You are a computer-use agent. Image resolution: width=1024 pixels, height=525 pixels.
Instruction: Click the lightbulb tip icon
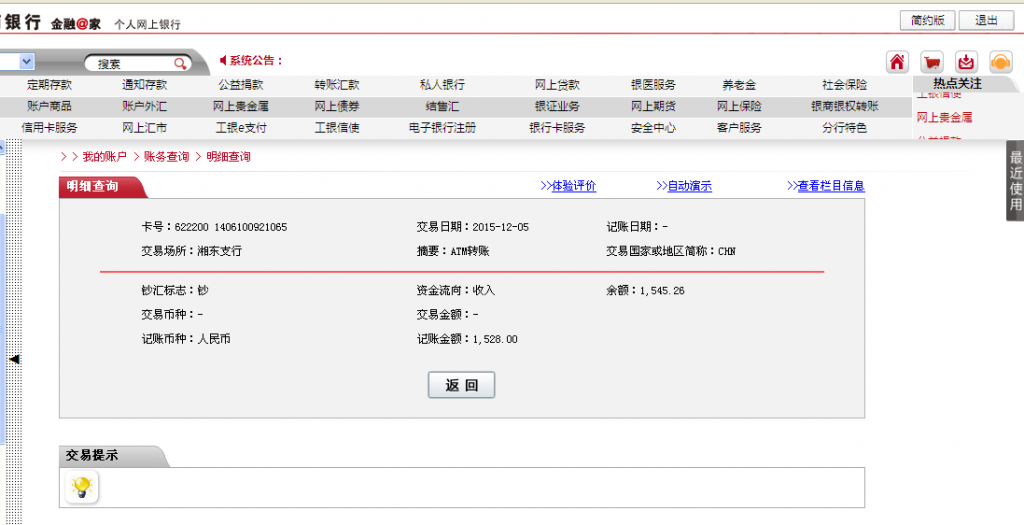pos(82,487)
